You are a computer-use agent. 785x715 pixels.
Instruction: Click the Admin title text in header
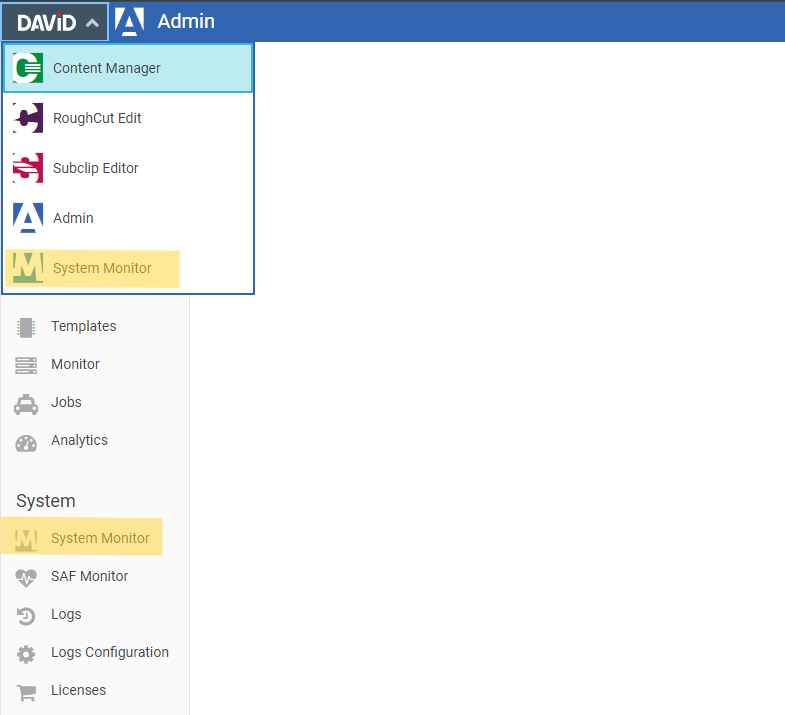pyautogui.click(x=186, y=21)
